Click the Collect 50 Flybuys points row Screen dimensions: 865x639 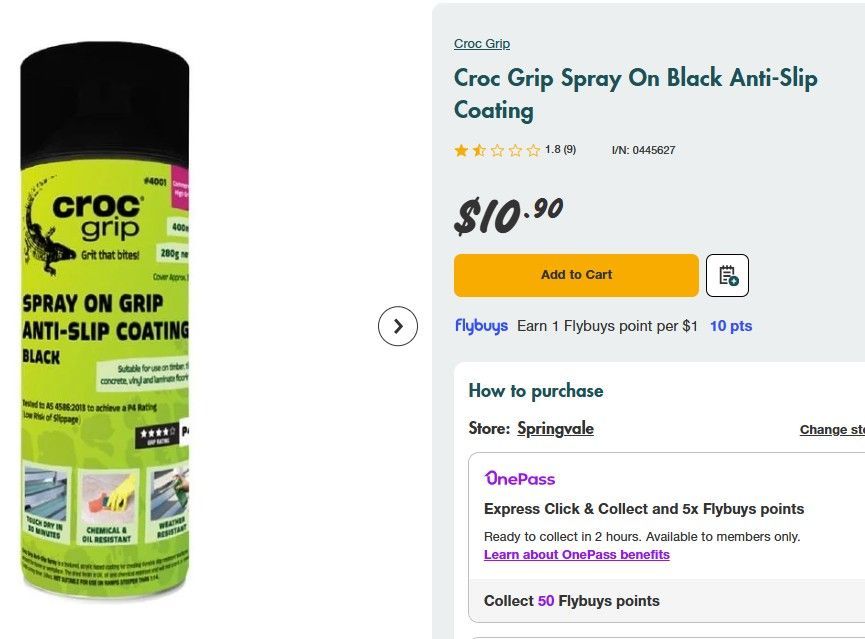[666, 601]
